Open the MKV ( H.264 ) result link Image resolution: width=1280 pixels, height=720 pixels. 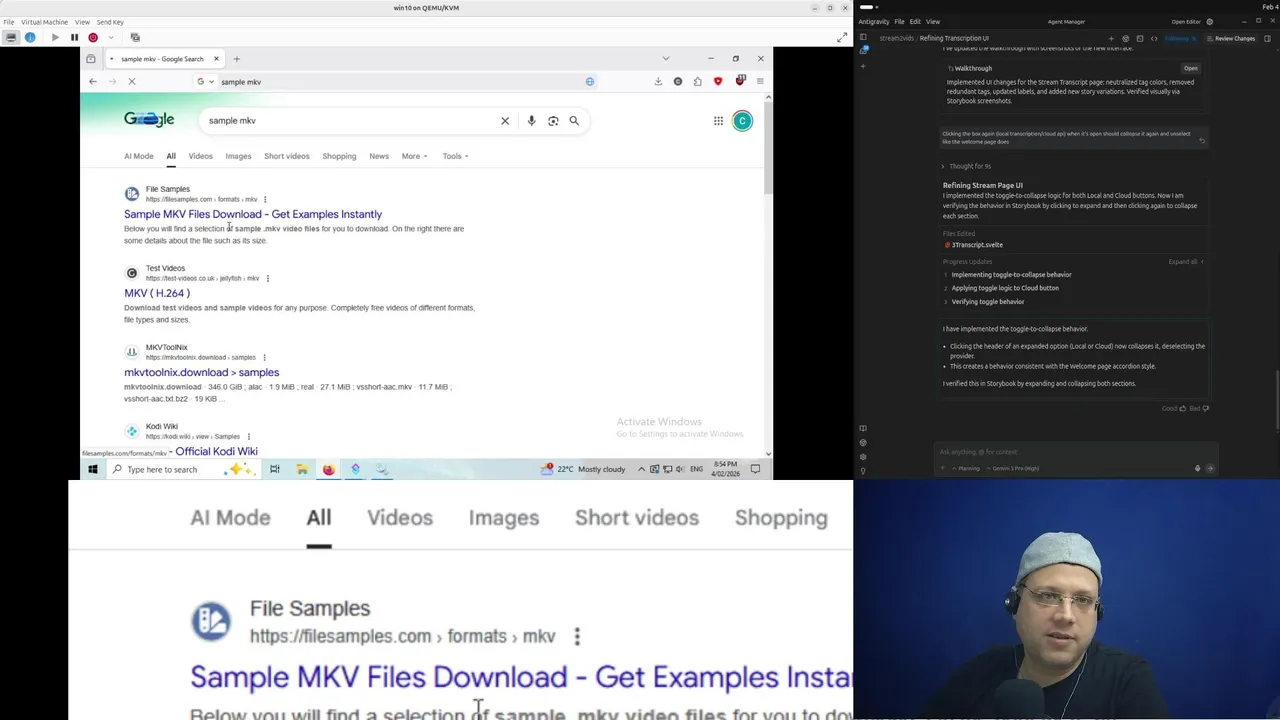[x=157, y=293]
